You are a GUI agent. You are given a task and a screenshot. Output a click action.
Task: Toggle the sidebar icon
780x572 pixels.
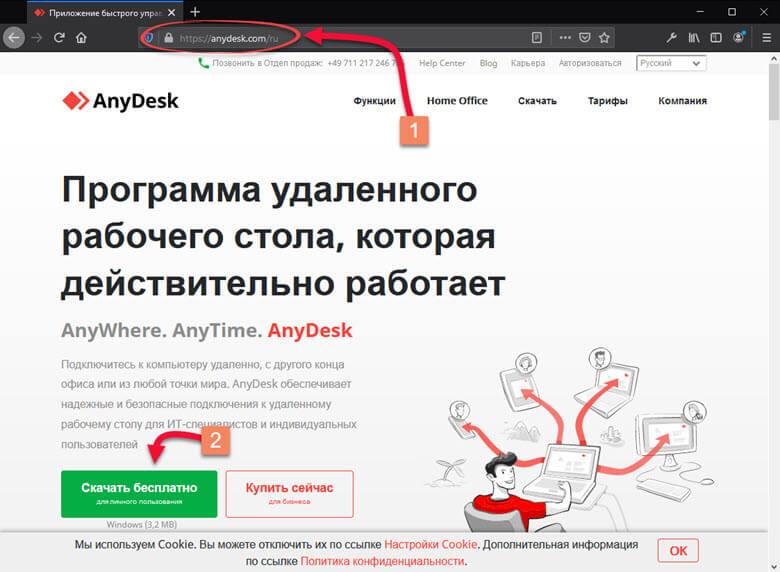[x=716, y=38]
